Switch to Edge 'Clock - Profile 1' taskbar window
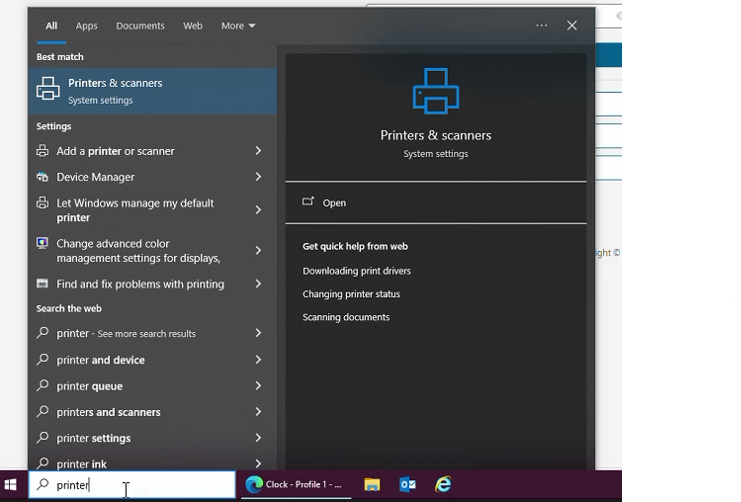This screenshot has height=502, width=741. [296, 485]
